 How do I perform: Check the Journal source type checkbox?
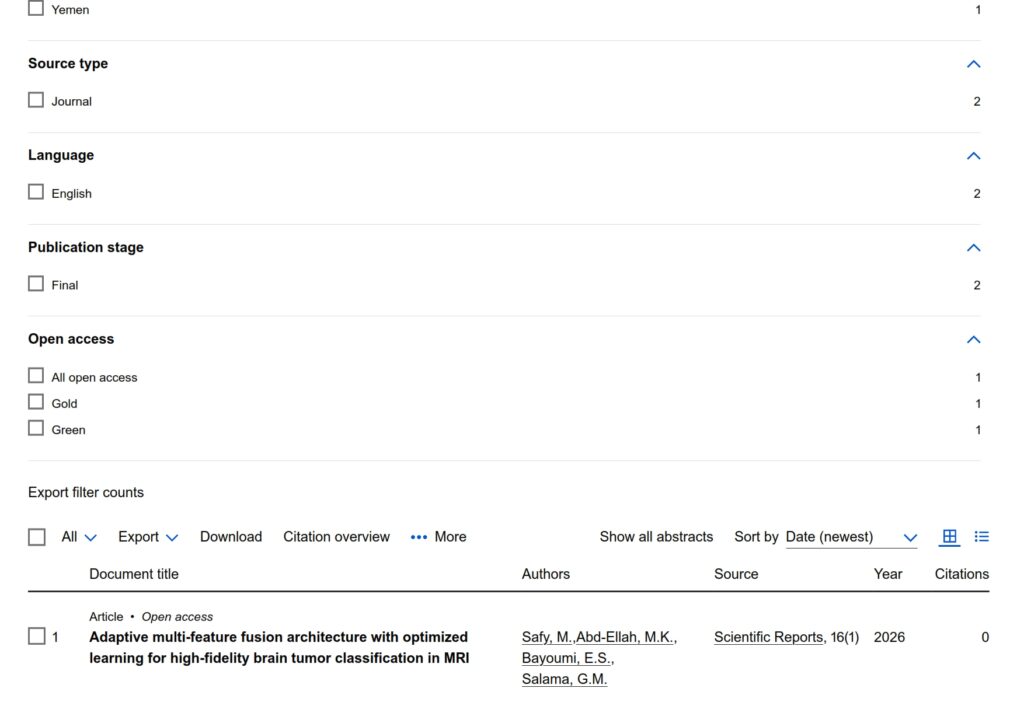click(x=36, y=100)
